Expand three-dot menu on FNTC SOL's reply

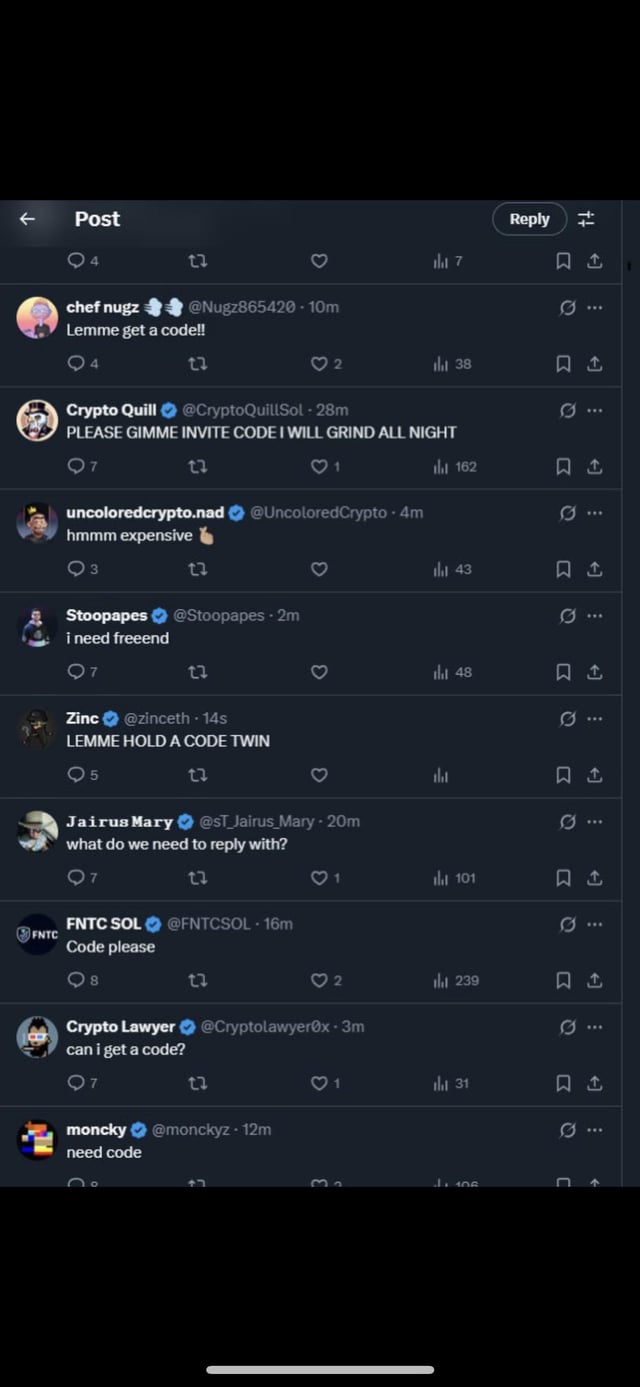point(595,924)
